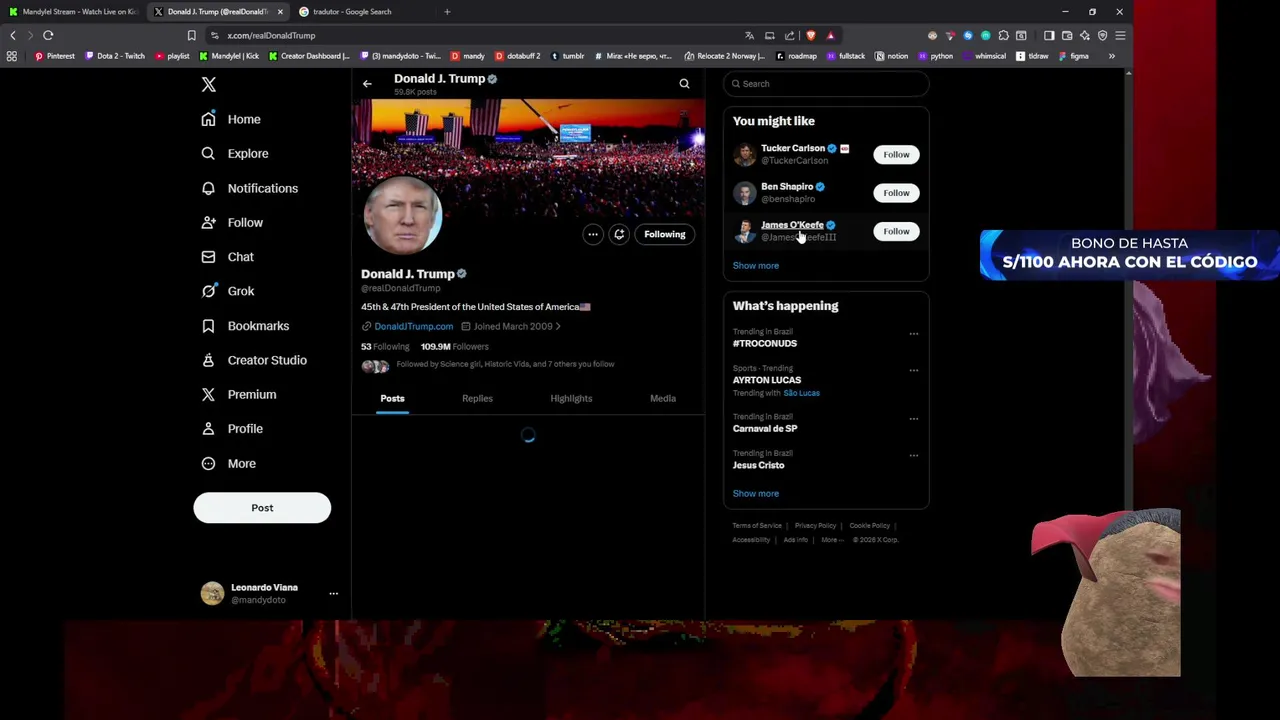Screen dimensions: 1280x720
Task: Open Premium from the sidebar
Action: pos(238,395)
